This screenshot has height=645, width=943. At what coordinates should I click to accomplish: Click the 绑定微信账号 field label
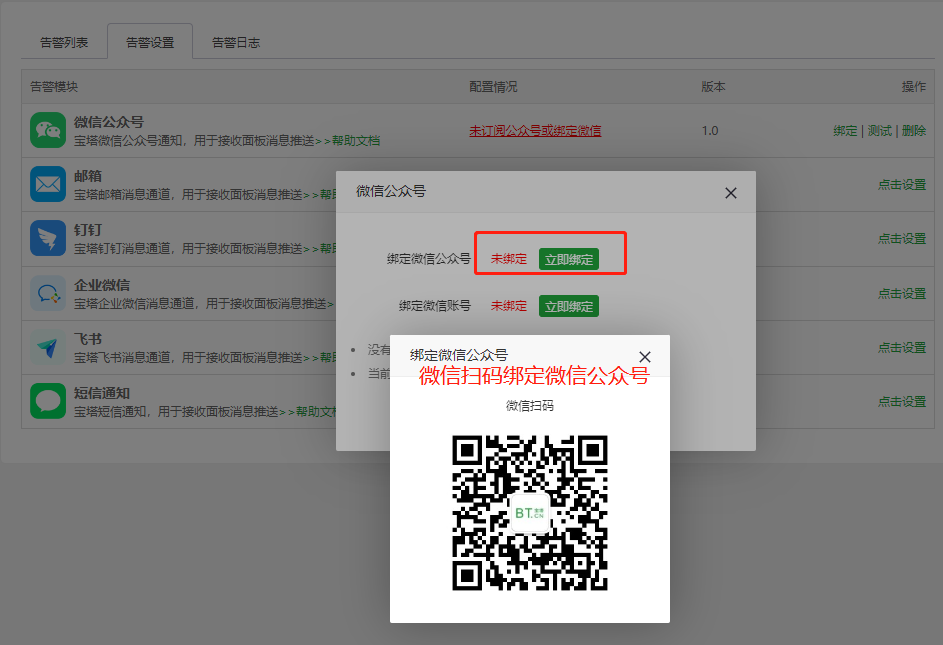pyautogui.click(x=435, y=306)
